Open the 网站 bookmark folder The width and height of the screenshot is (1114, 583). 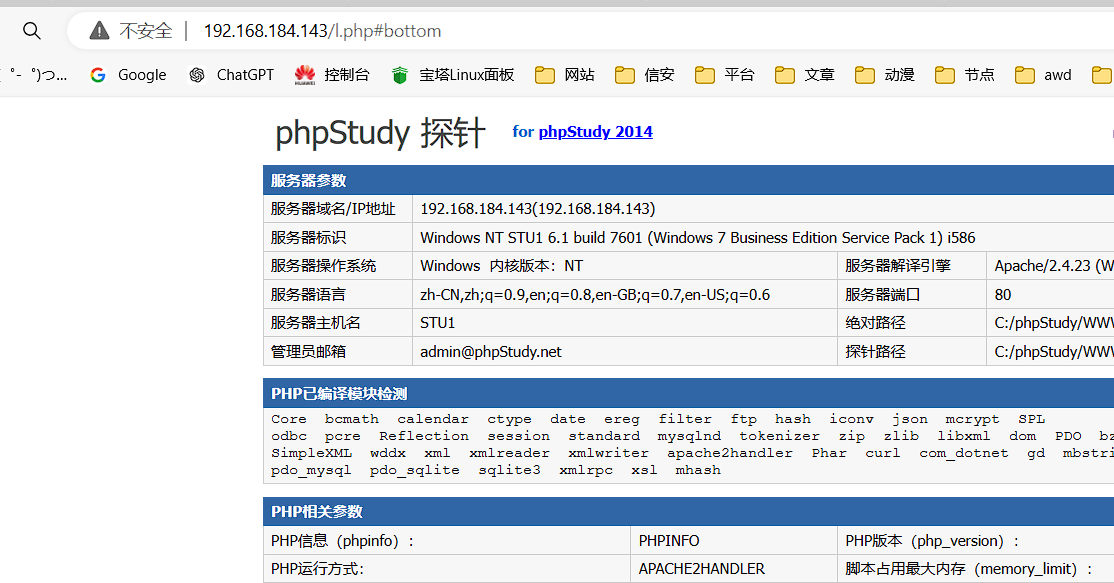coord(565,75)
